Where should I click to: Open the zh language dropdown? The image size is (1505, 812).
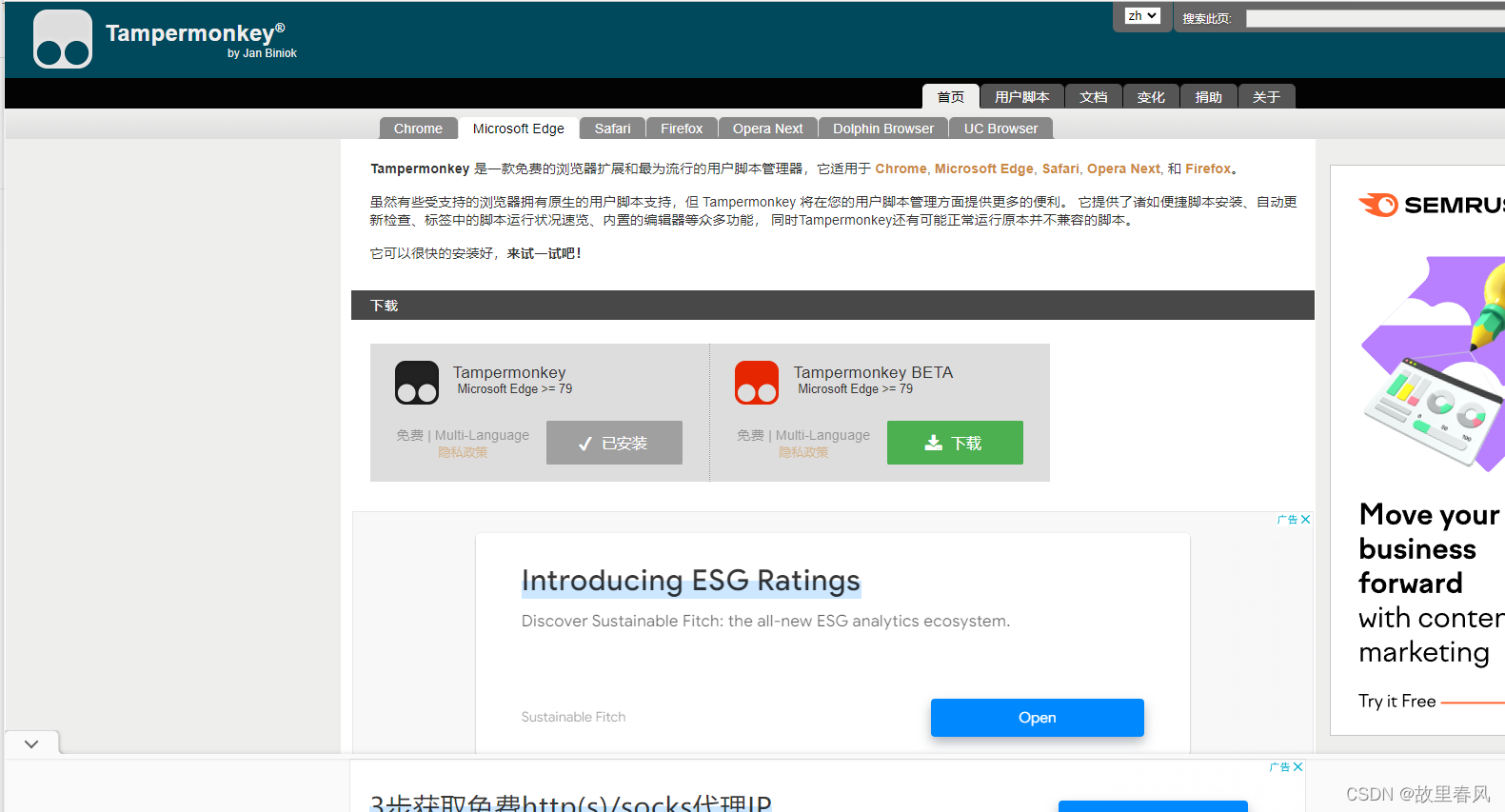coord(1142,16)
